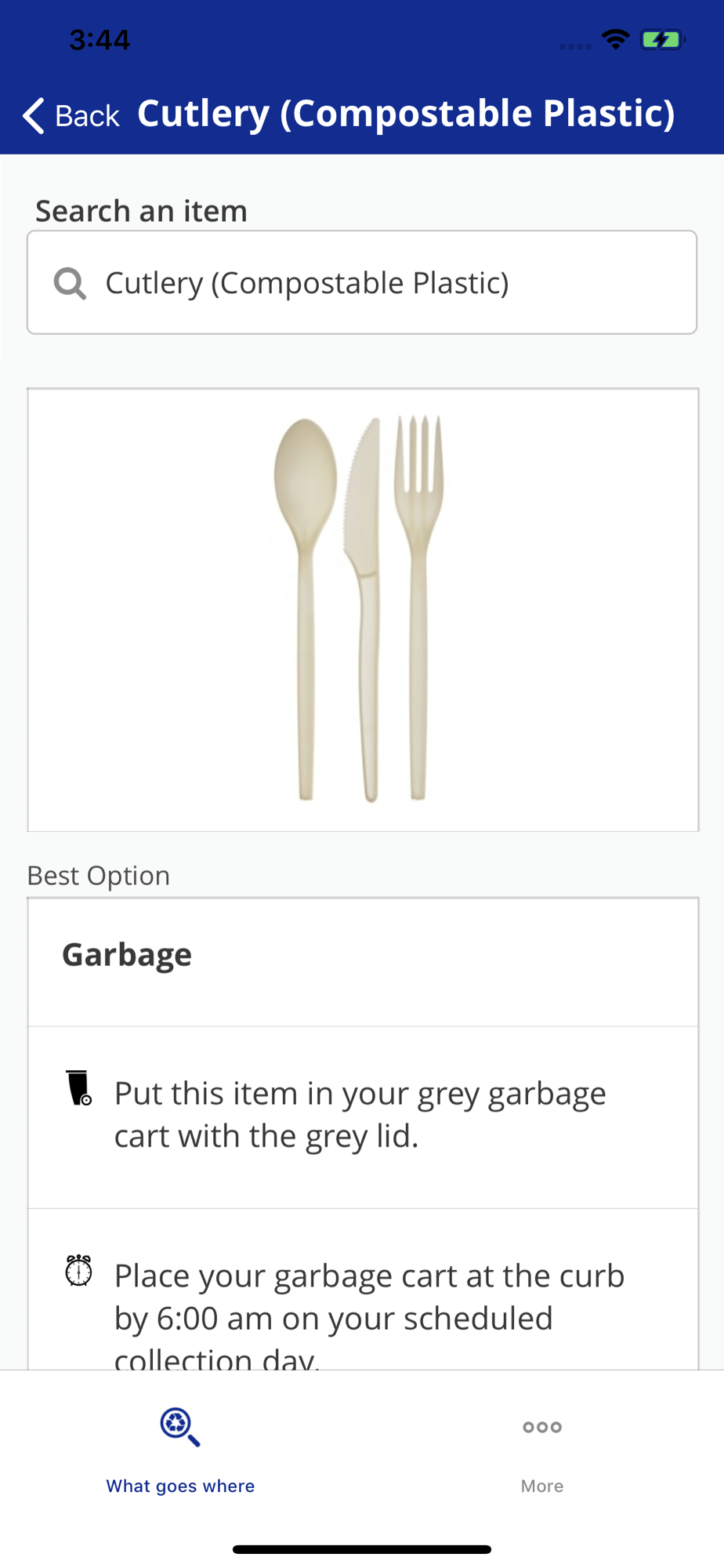Tap the back chevron arrow

coord(34,116)
